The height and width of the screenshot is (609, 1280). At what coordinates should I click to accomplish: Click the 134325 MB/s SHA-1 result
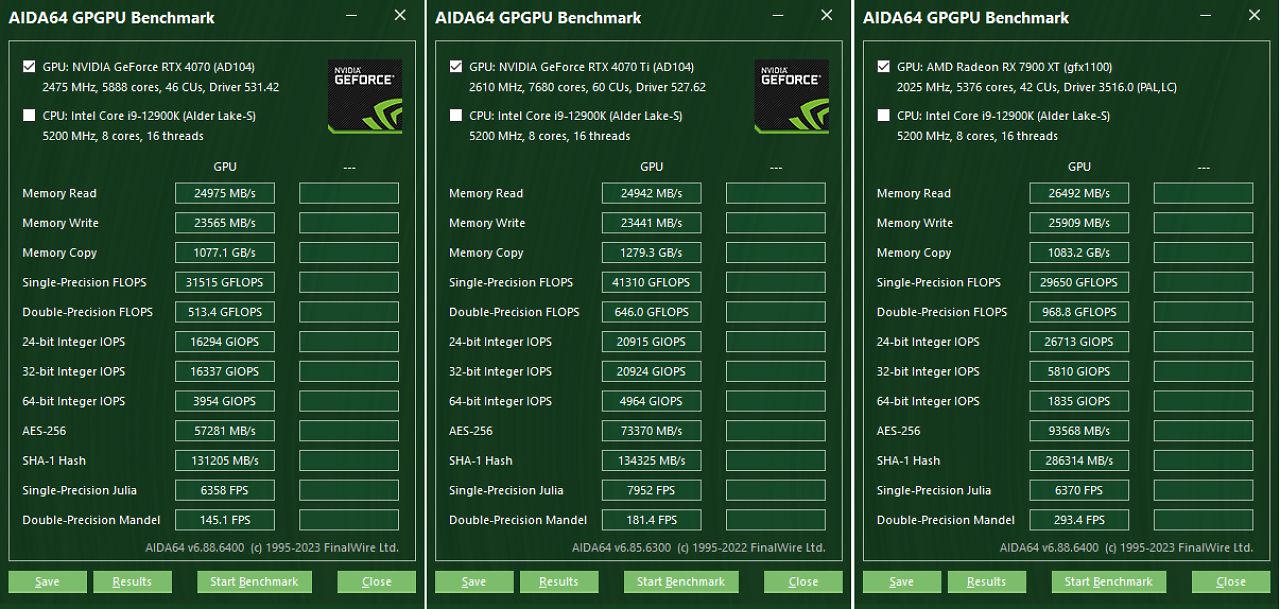[652, 461]
